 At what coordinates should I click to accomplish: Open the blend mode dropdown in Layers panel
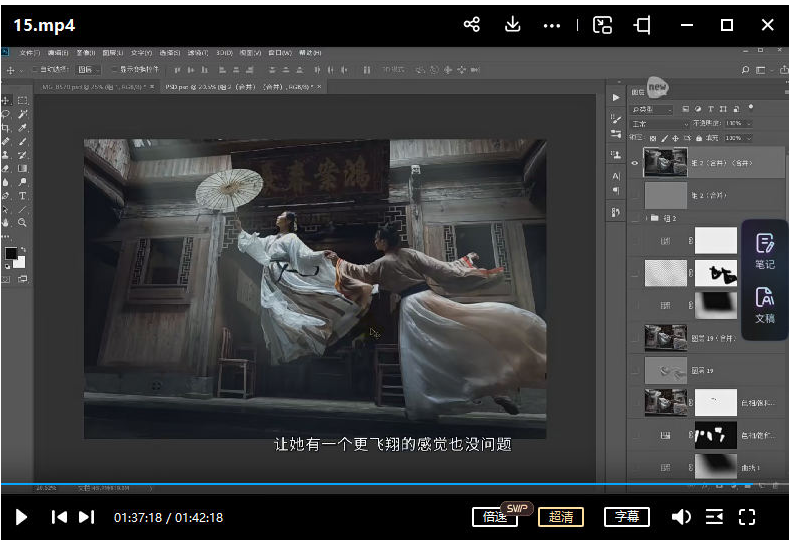pyautogui.click(x=660, y=123)
